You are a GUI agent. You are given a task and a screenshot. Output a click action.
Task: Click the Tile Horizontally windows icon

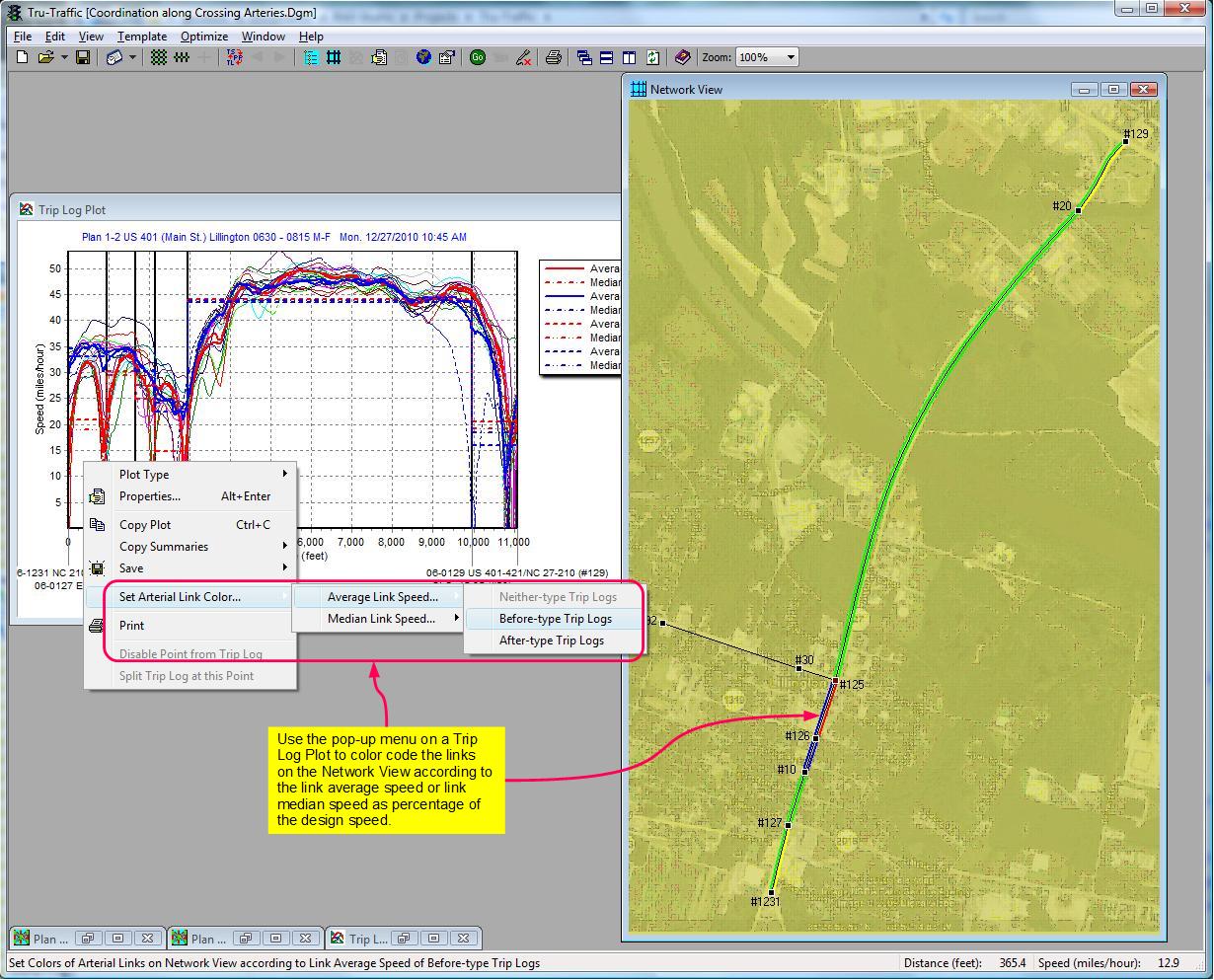click(606, 57)
